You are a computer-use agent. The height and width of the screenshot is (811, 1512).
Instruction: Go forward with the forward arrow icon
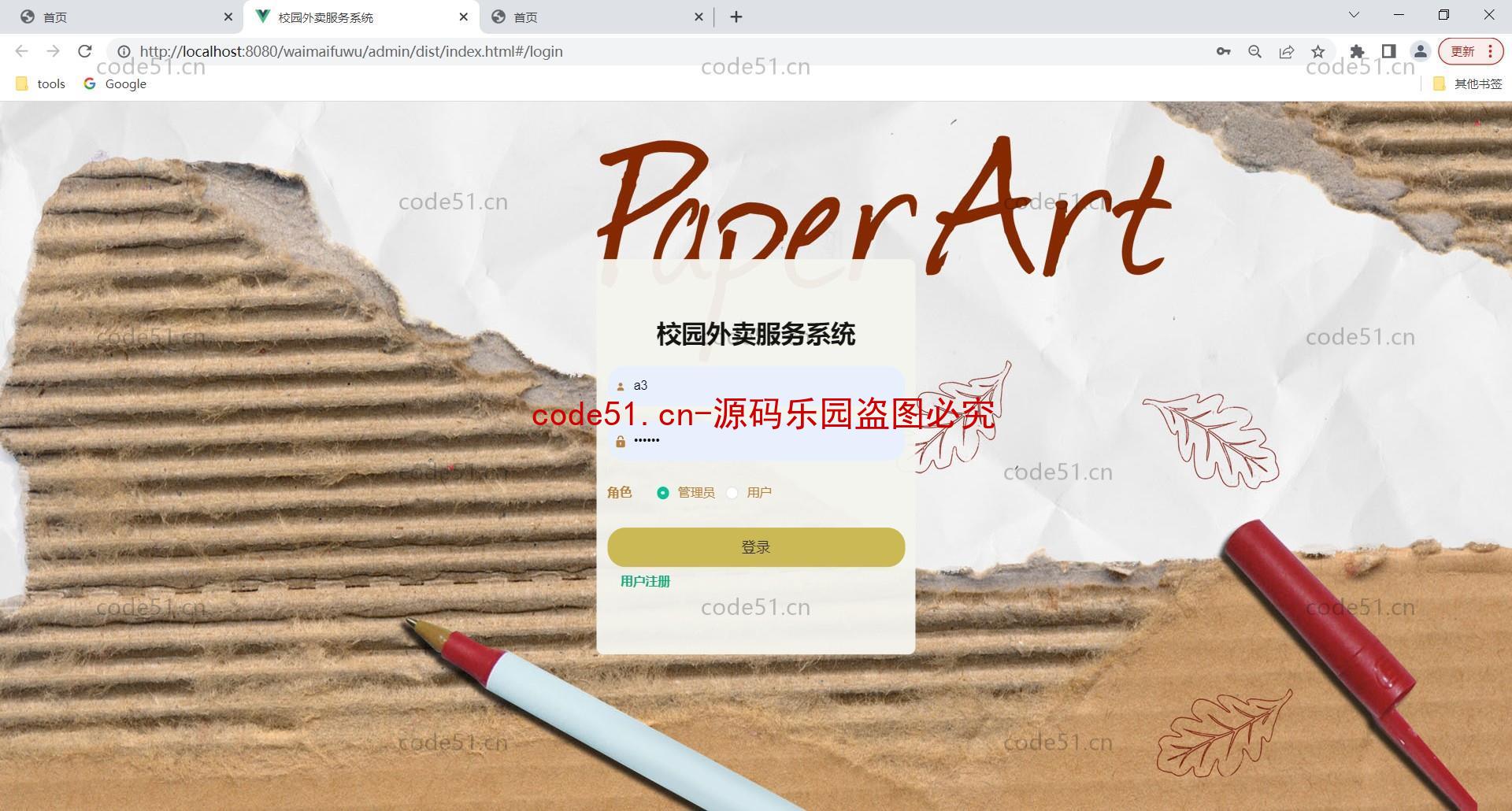[x=53, y=51]
